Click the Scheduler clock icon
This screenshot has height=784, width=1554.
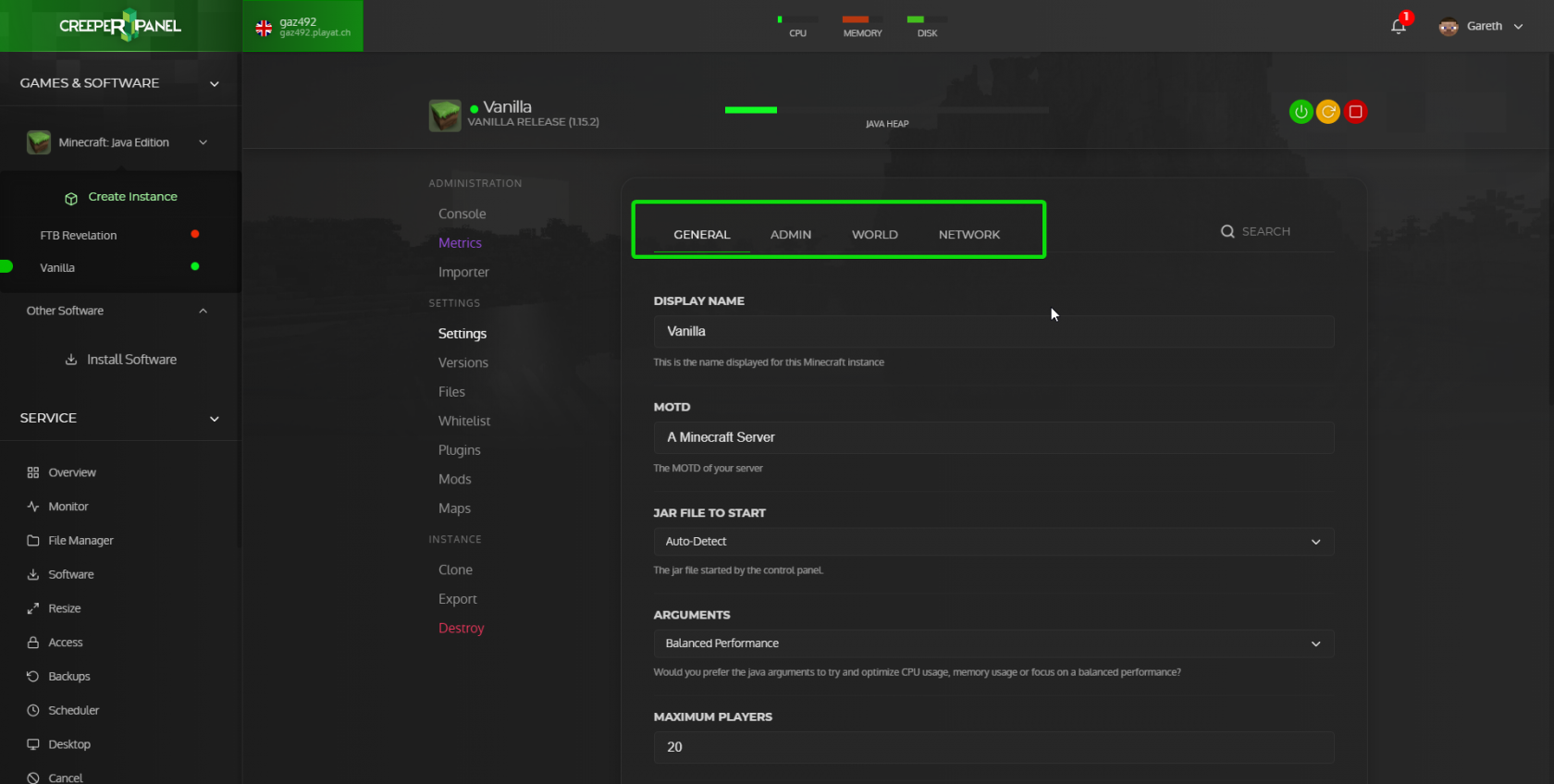pos(33,710)
